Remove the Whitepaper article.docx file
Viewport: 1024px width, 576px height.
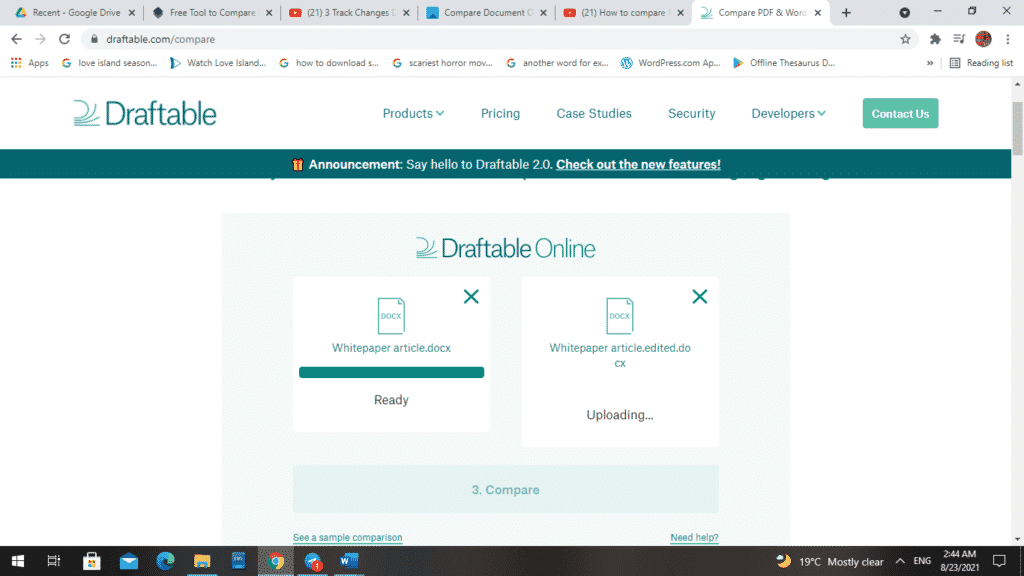471,296
